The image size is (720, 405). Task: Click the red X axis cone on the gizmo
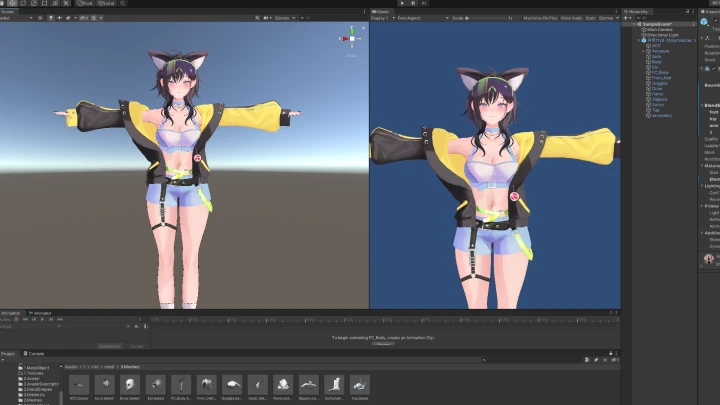(x=345, y=39)
